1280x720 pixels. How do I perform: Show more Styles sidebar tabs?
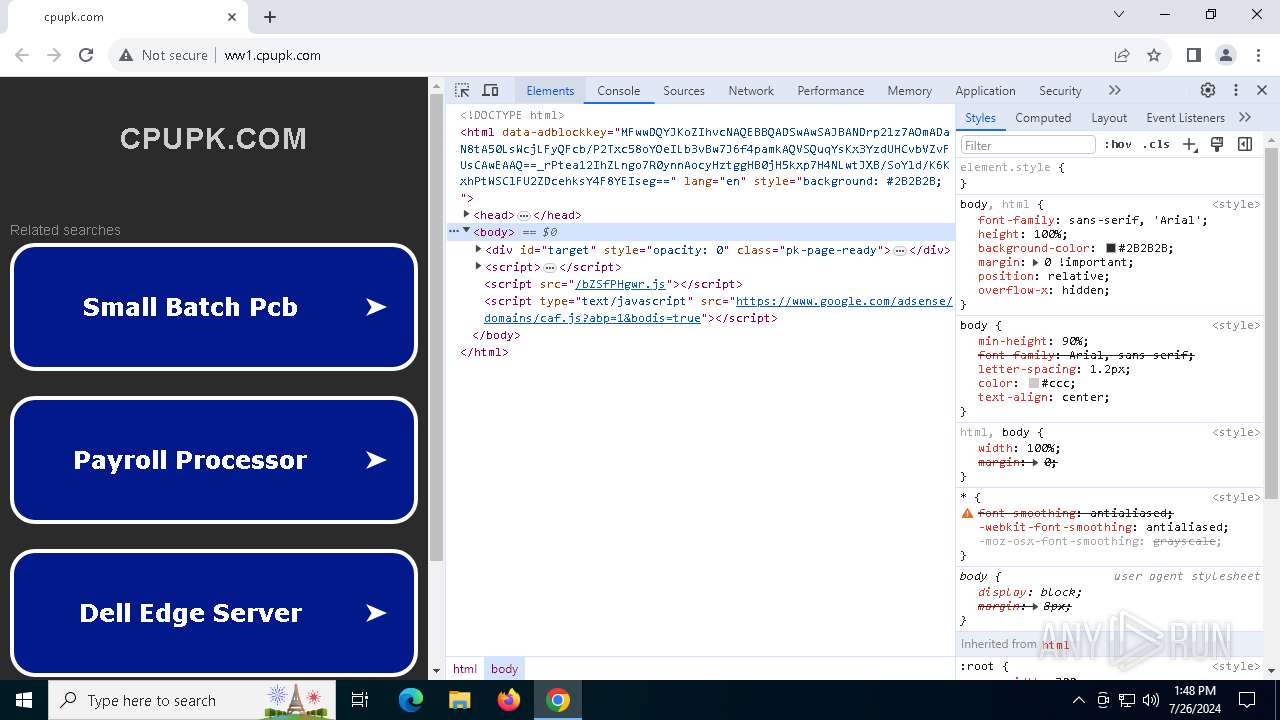pyautogui.click(x=1245, y=117)
